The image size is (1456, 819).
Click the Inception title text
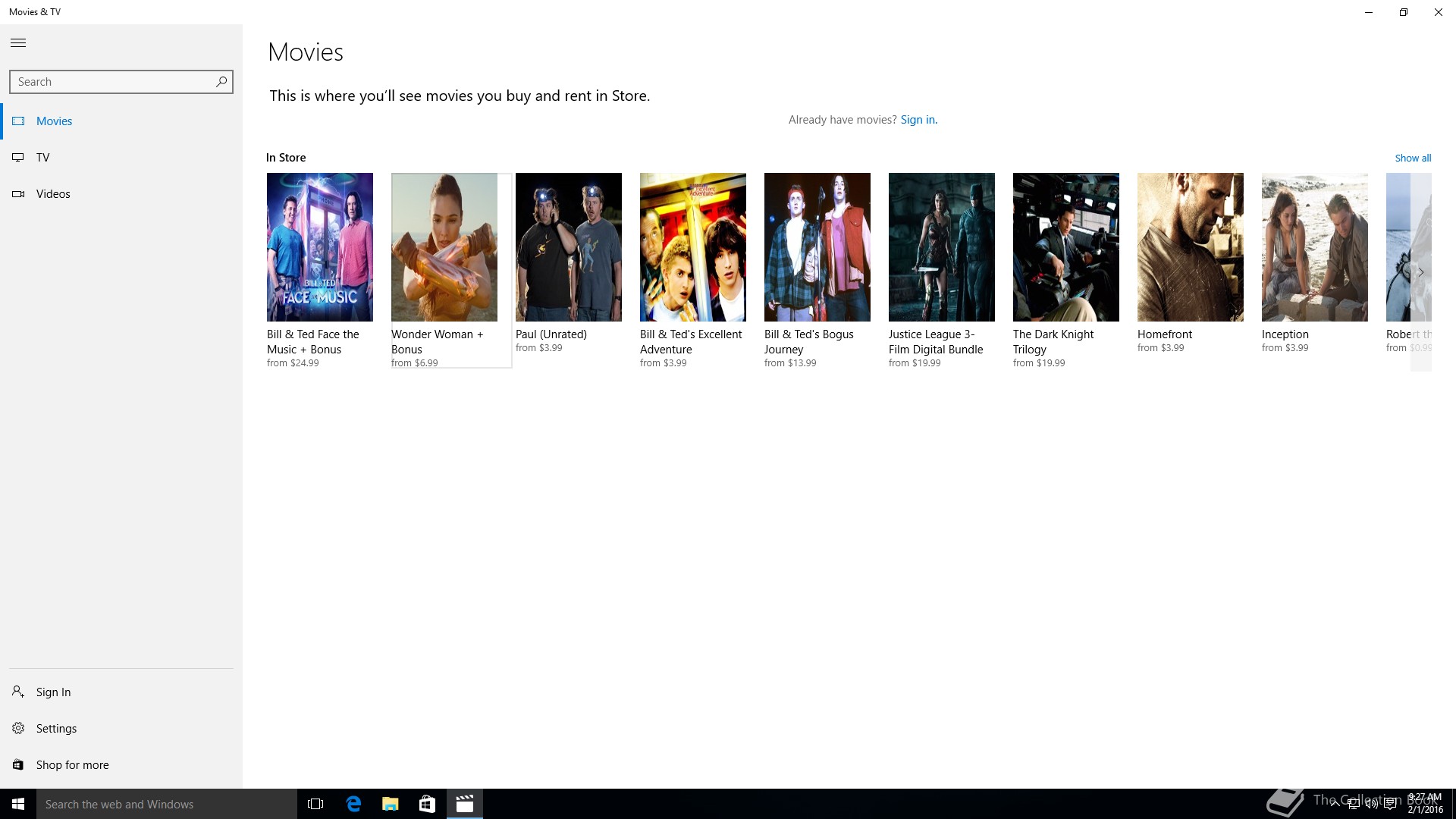1285,334
